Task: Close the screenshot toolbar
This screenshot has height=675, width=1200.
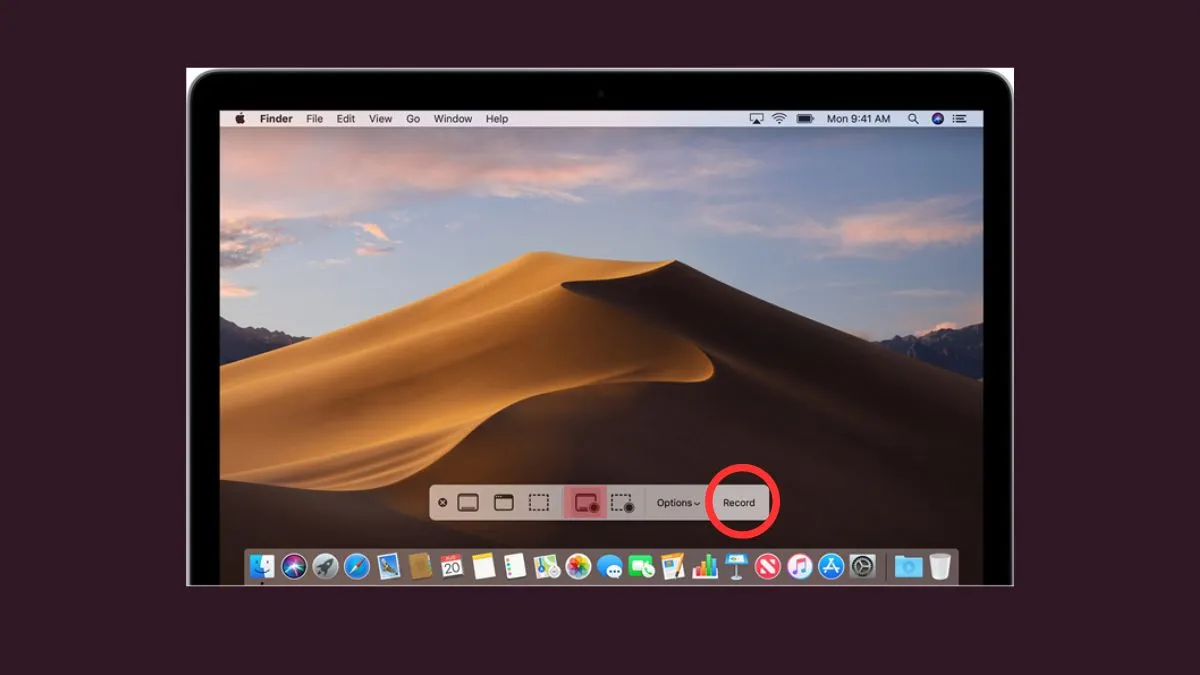Action: point(443,503)
